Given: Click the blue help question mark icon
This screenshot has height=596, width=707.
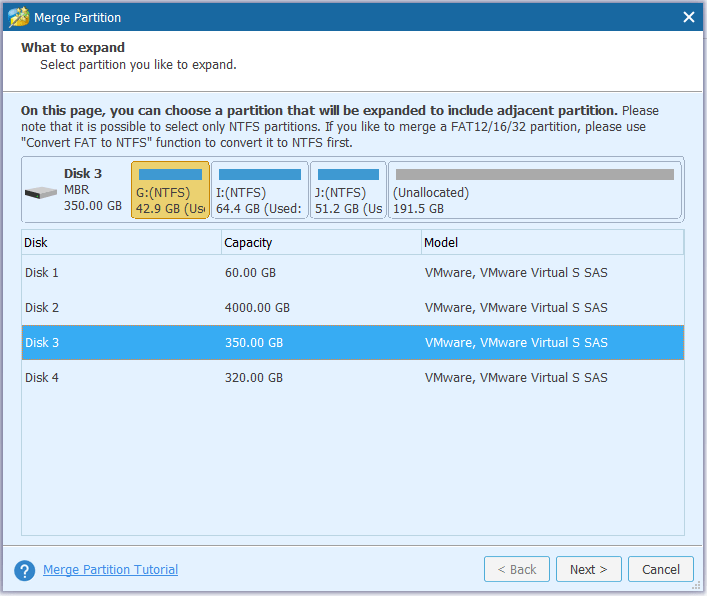Looking at the screenshot, I should coord(25,570).
